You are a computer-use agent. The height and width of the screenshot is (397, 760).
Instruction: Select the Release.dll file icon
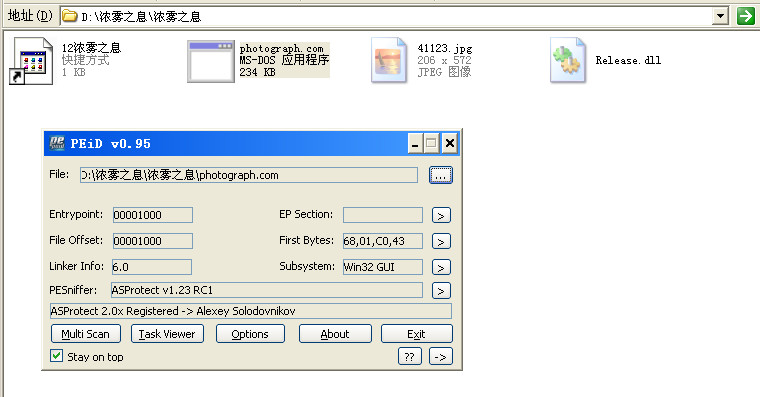568,61
